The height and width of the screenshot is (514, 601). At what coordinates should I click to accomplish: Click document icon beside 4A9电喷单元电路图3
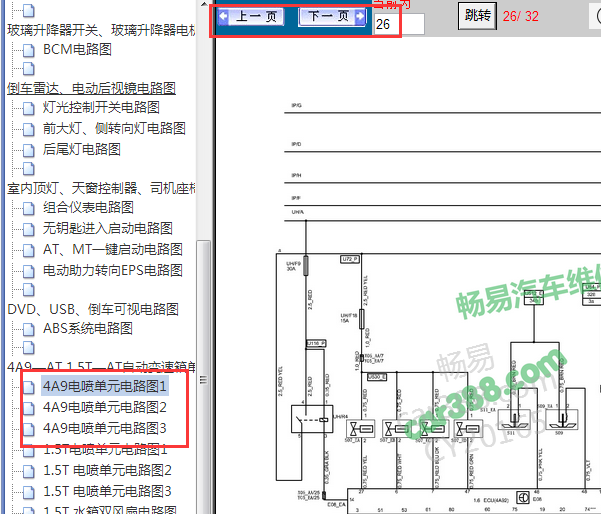pos(28,429)
